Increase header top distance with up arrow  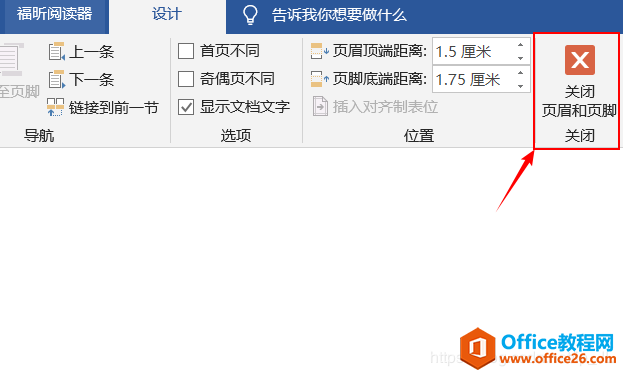[520, 45]
